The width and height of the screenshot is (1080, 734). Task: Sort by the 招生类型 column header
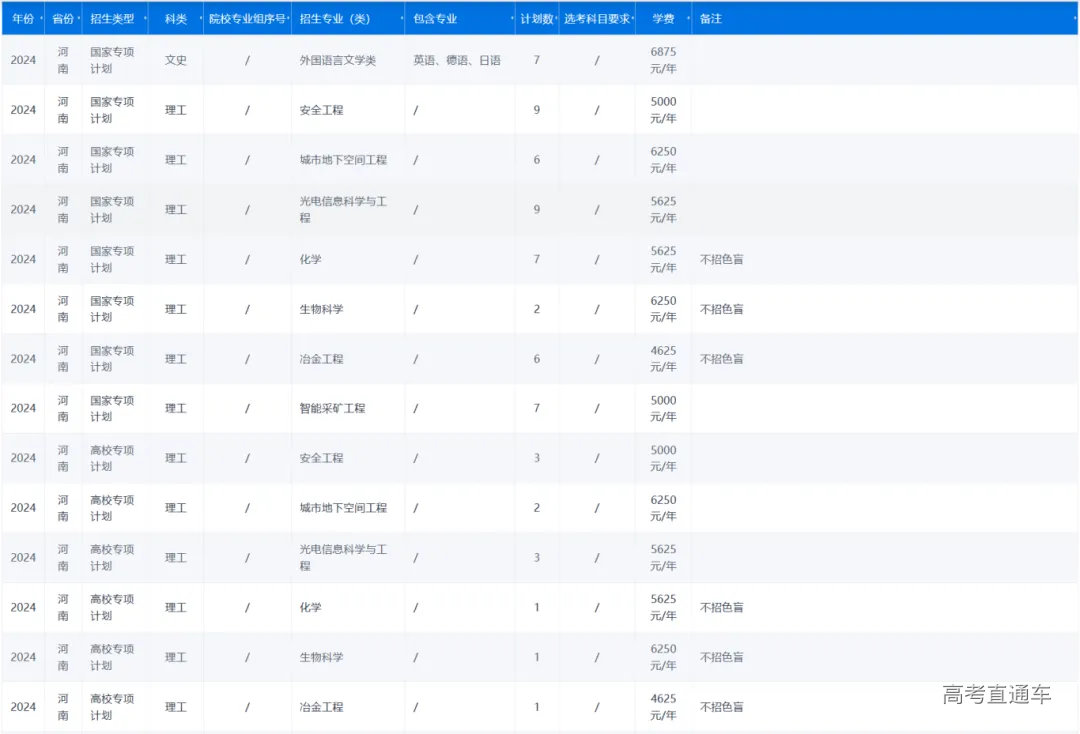click(x=111, y=19)
